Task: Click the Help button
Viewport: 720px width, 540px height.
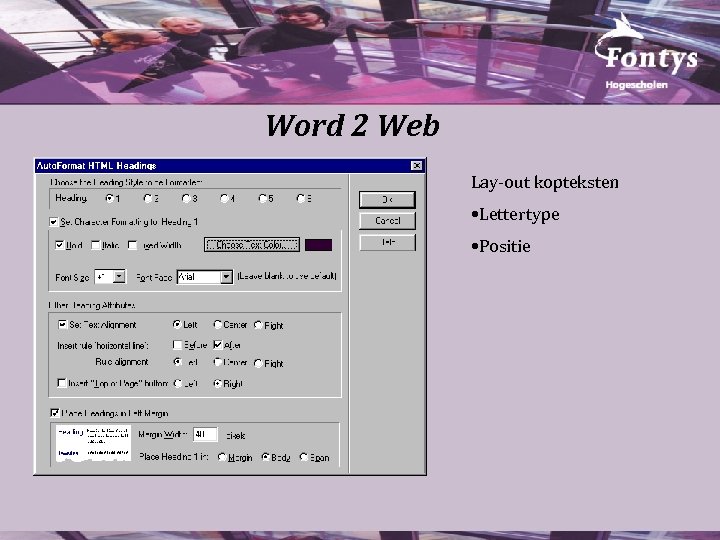Action: (388, 242)
